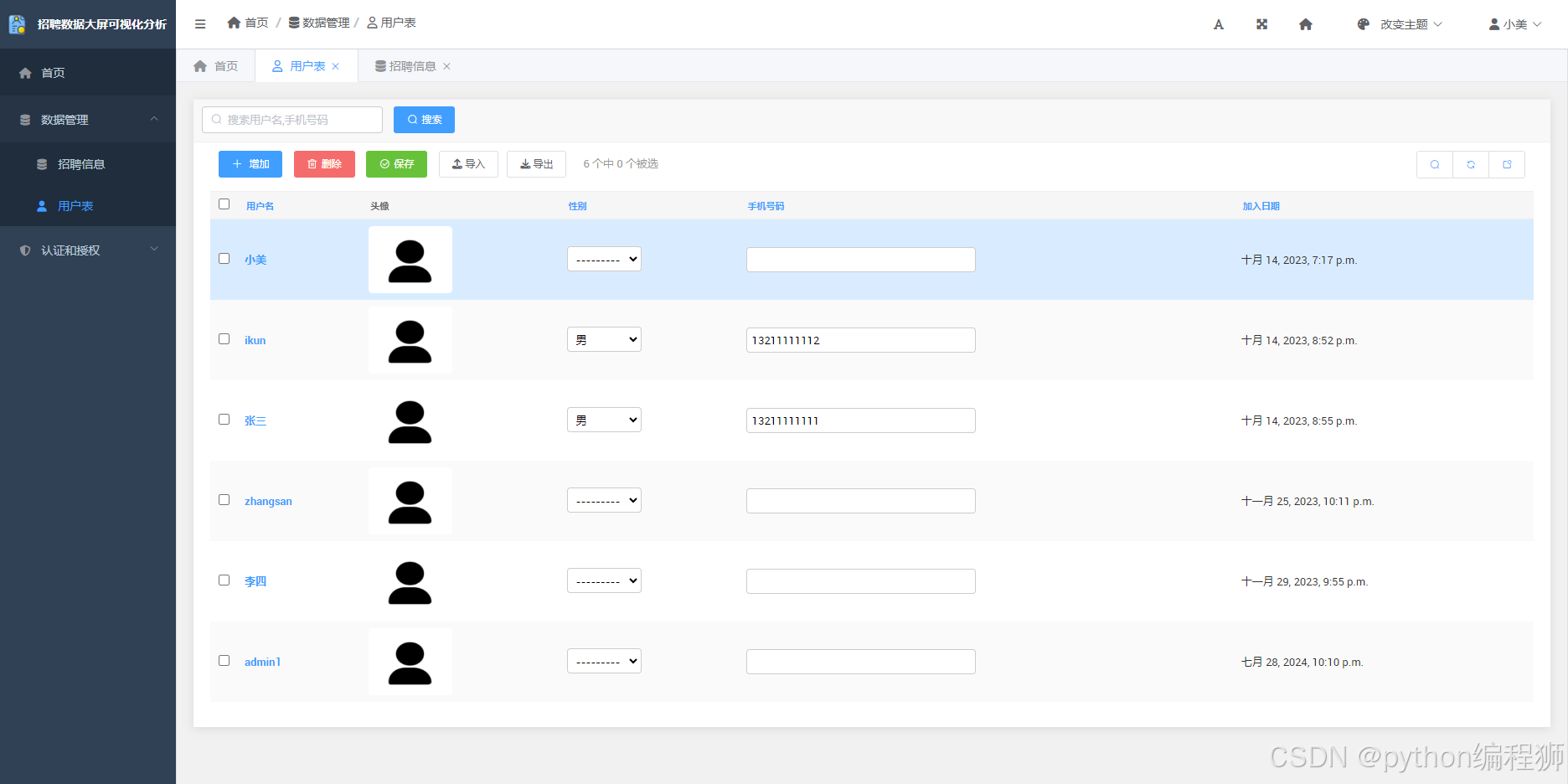
Task: Open the 改变主题 theme dropdown
Action: pos(1400,24)
